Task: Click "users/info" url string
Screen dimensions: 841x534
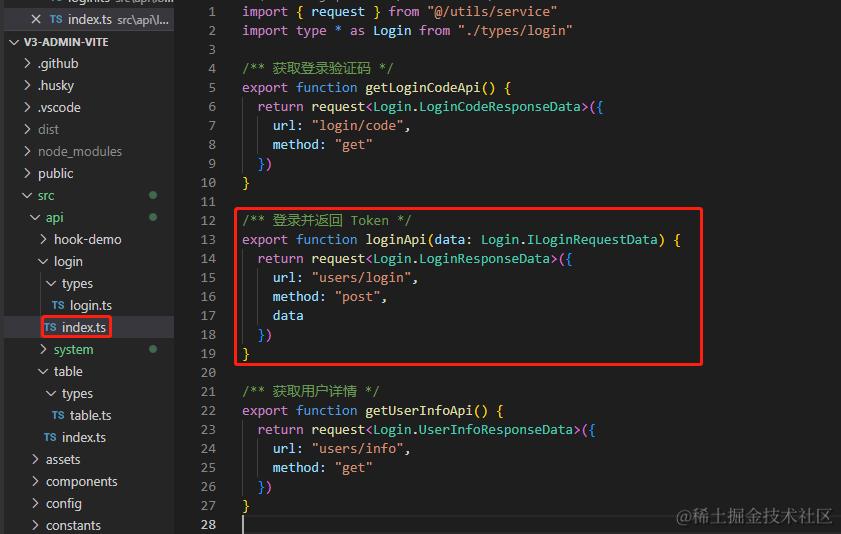Action: coord(357,448)
